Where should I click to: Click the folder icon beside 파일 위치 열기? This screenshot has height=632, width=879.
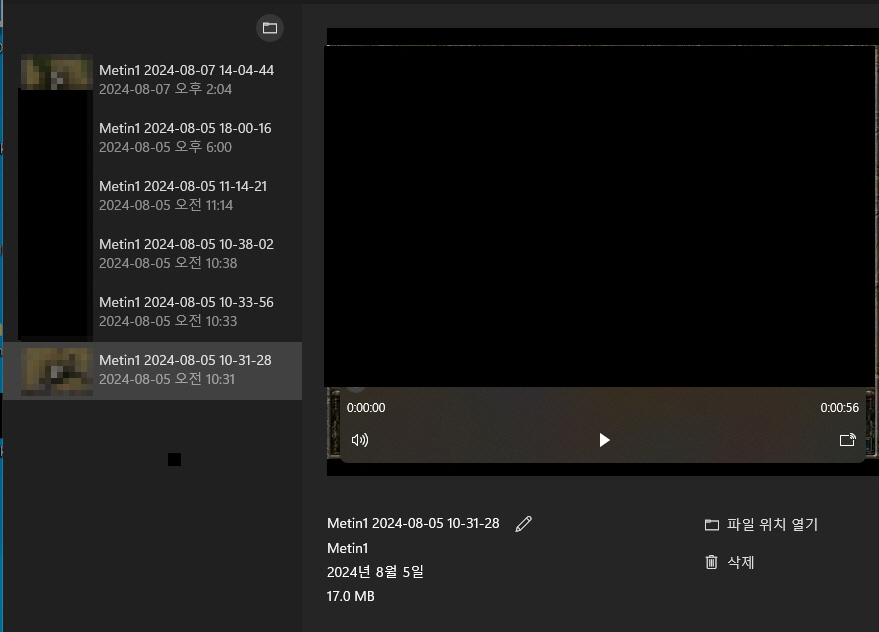pos(712,525)
